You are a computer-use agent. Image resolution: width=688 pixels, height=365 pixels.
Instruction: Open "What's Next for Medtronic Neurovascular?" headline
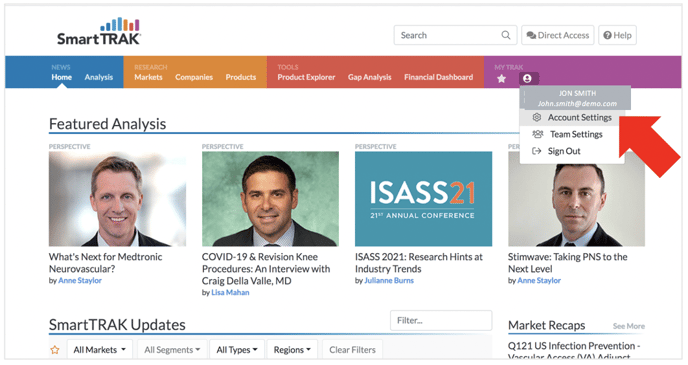coord(105,263)
